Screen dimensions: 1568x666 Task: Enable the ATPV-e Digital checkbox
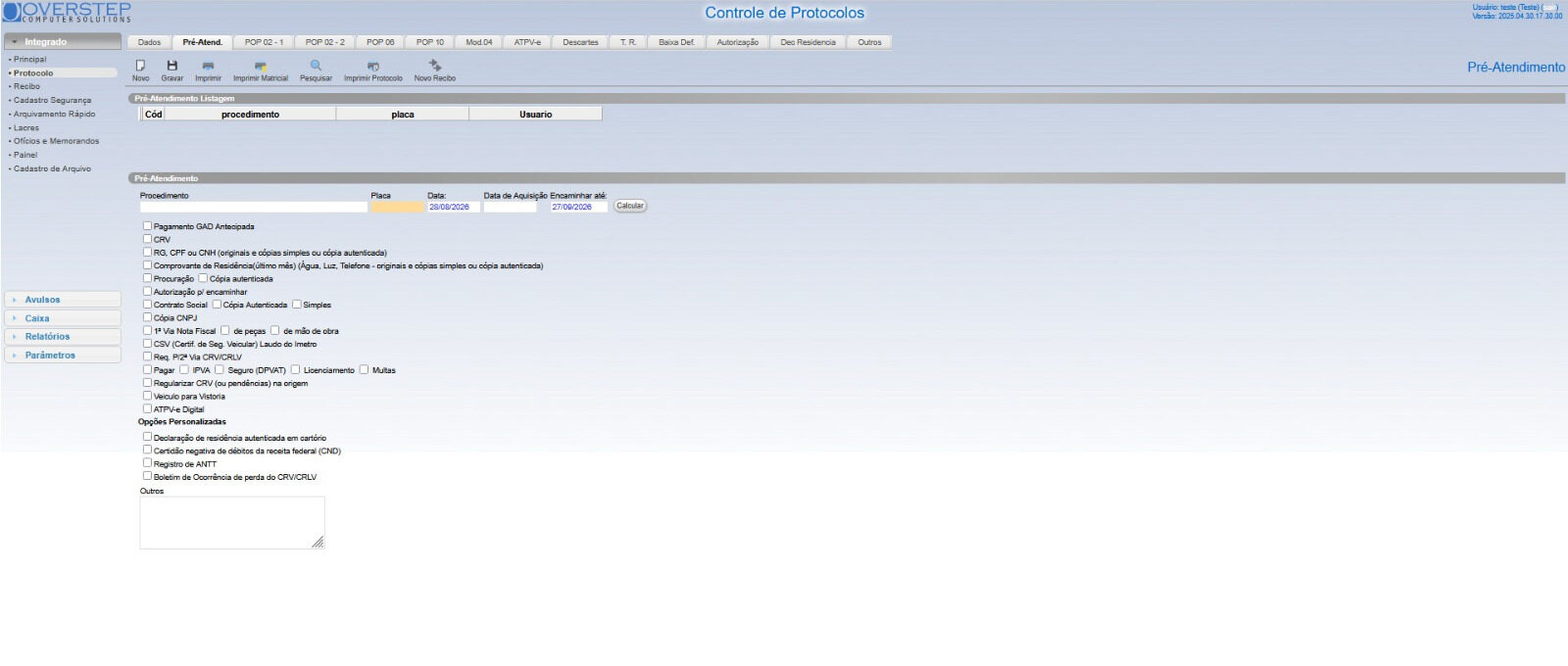tap(147, 409)
